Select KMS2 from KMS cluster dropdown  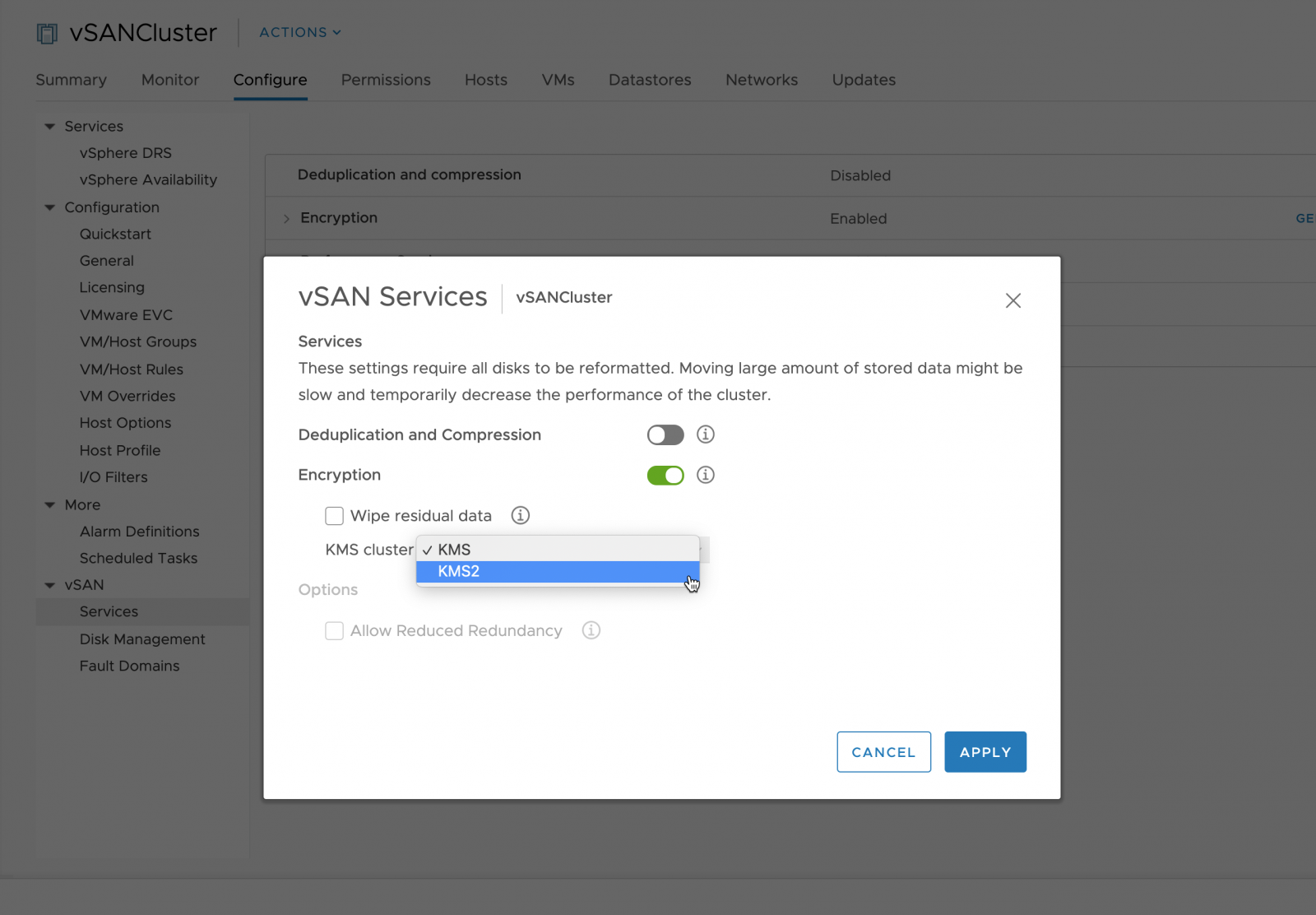[x=558, y=571]
